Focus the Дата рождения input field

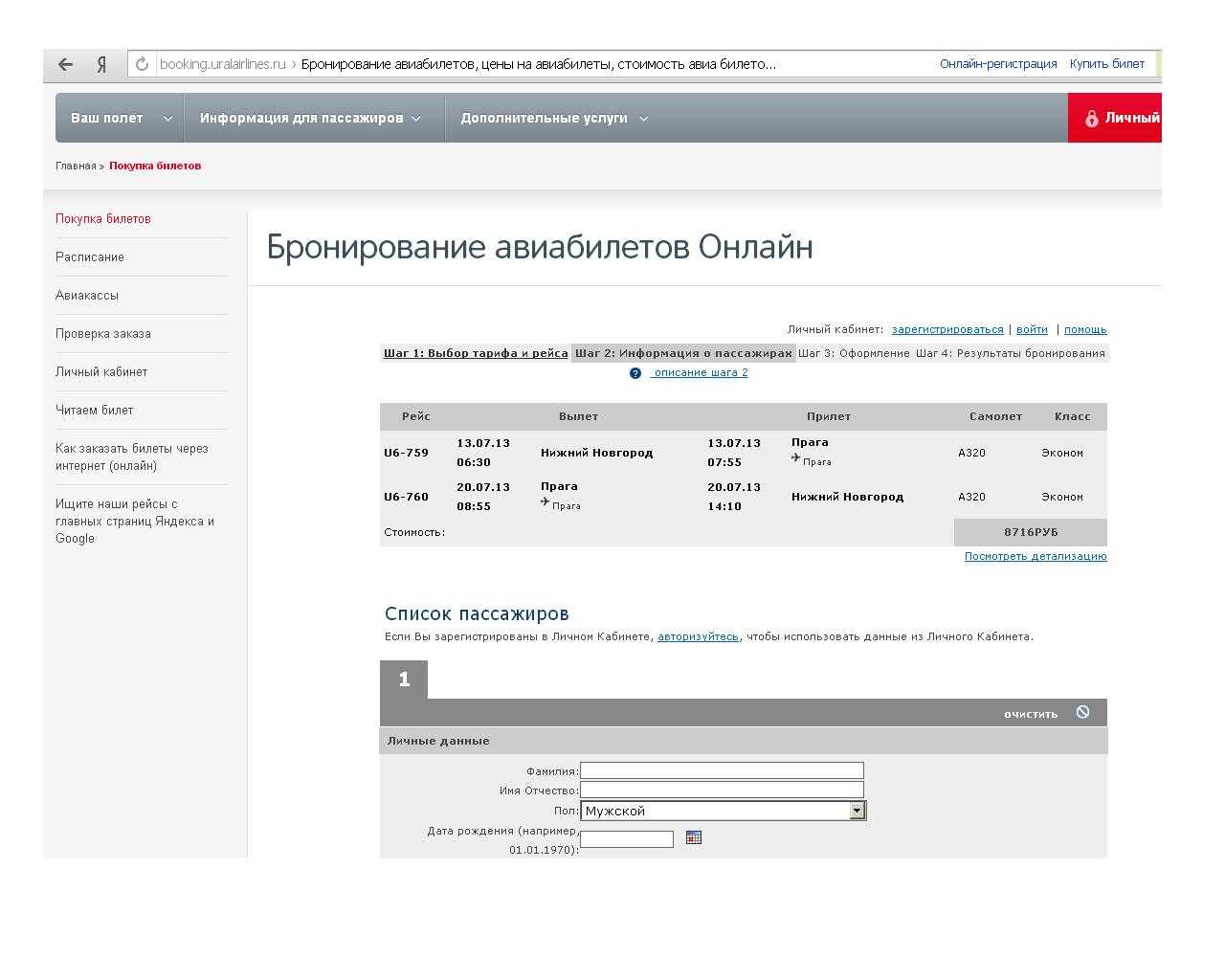coord(627,839)
